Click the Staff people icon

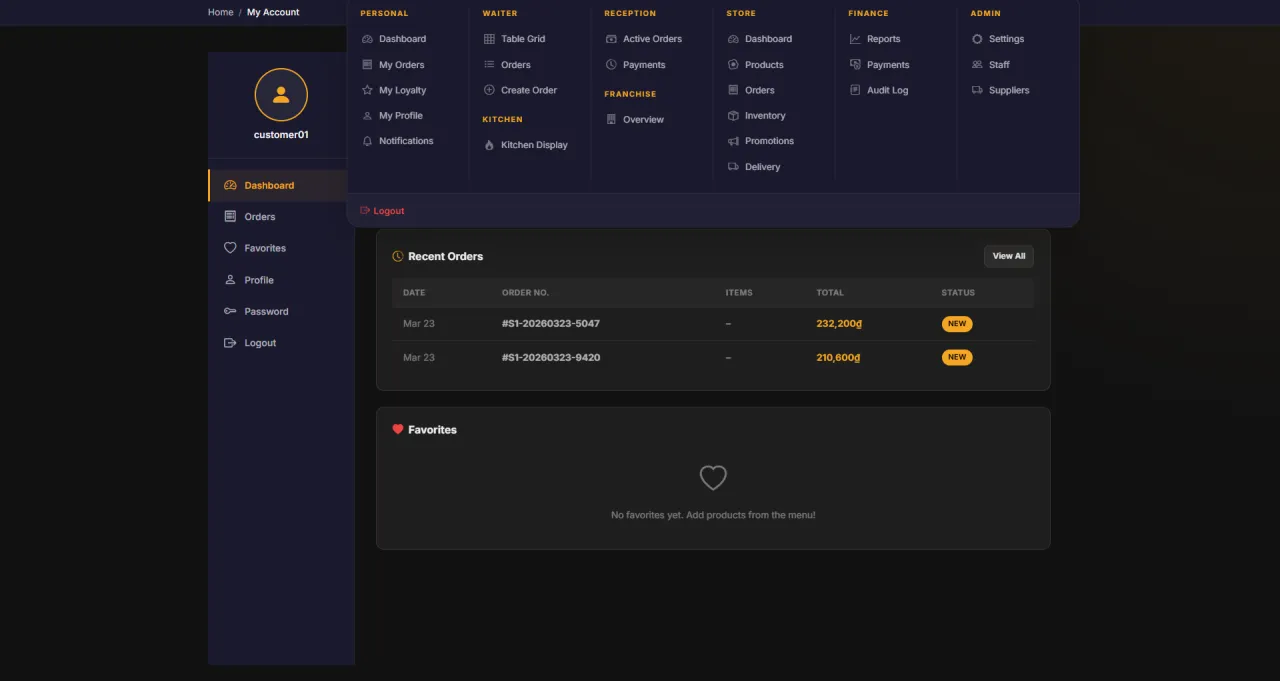point(977,65)
